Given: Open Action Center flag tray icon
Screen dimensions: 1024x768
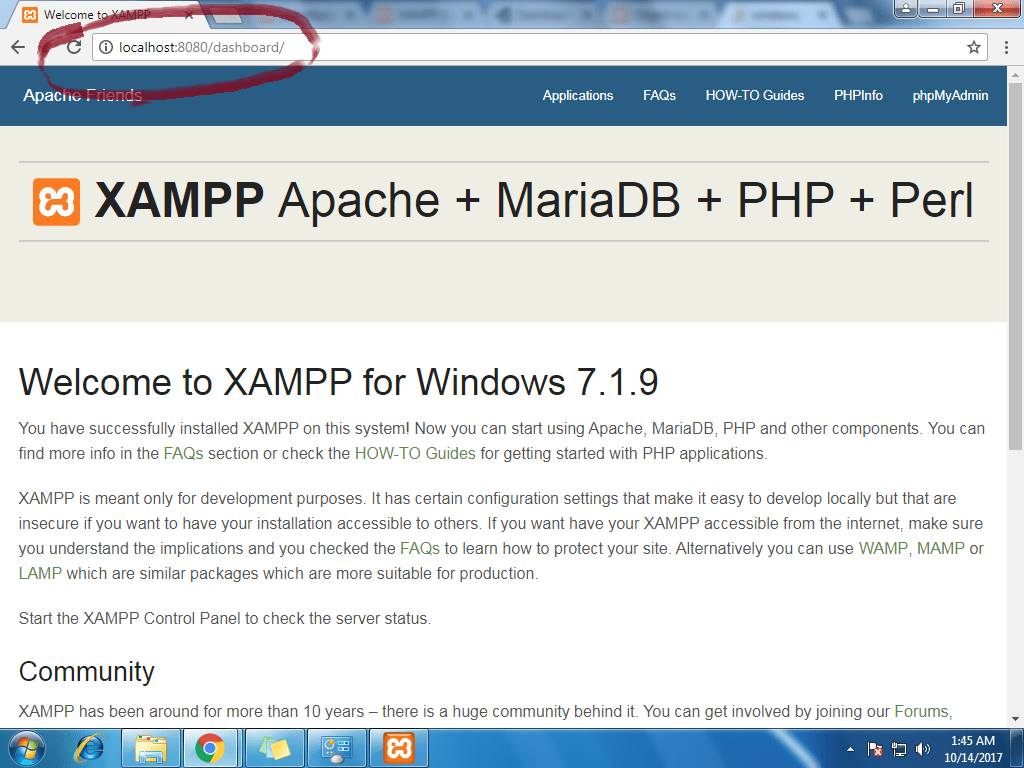Looking at the screenshot, I should point(874,749).
